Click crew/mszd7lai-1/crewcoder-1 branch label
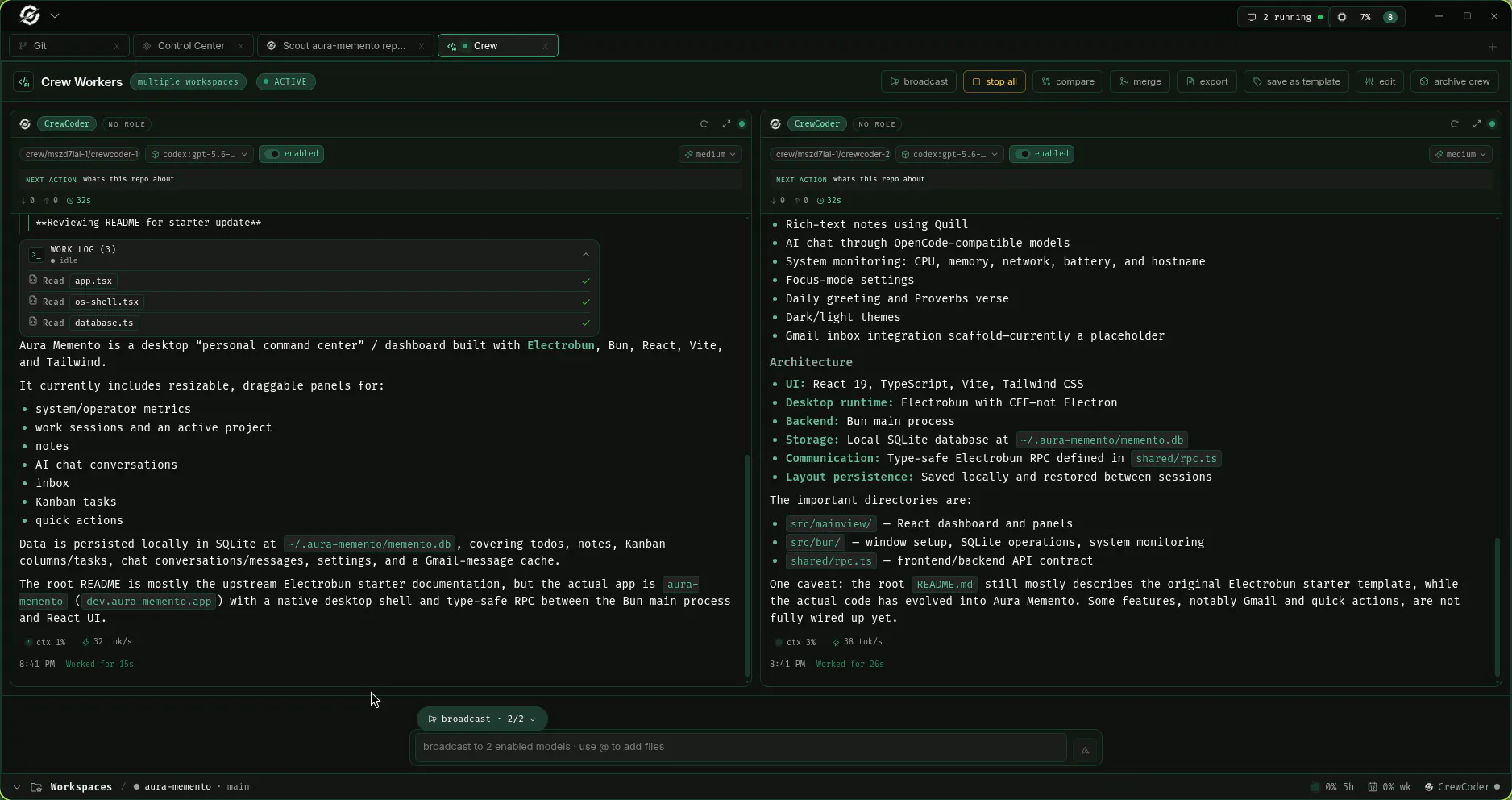Image resolution: width=1512 pixels, height=800 pixels. click(x=81, y=154)
